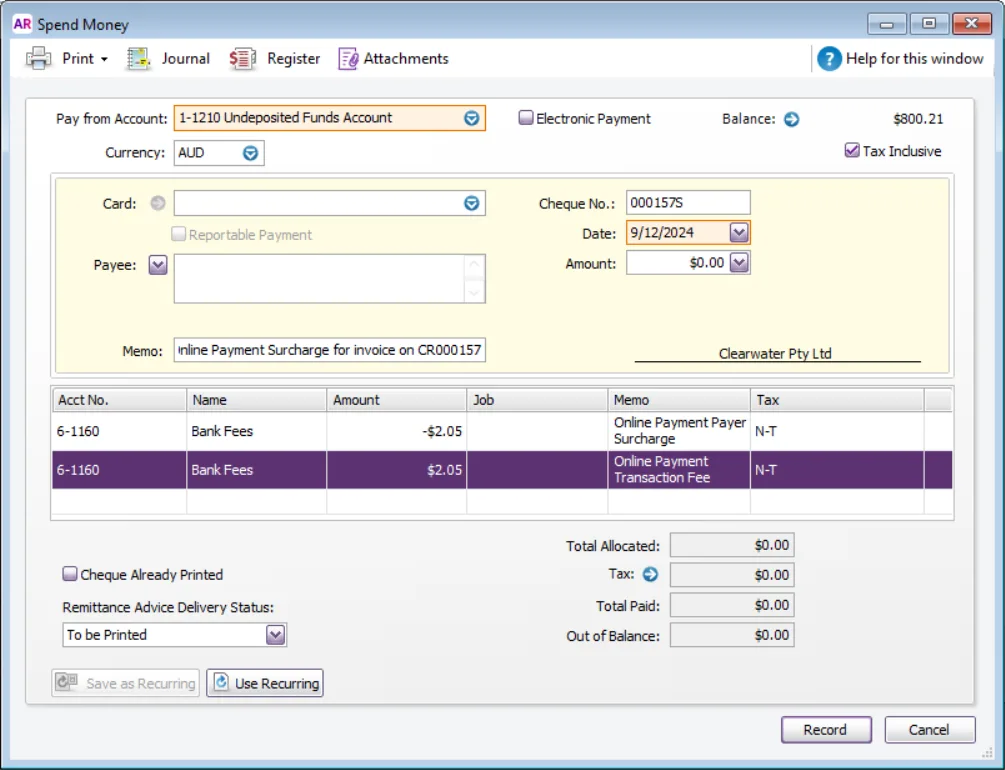Click the Balance zoom arrow icon
Viewport: 1005px width, 770px height.
[x=792, y=119]
